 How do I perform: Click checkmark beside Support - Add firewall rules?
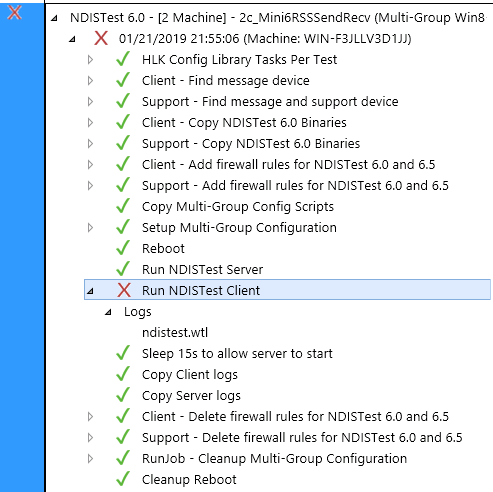point(123,185)
